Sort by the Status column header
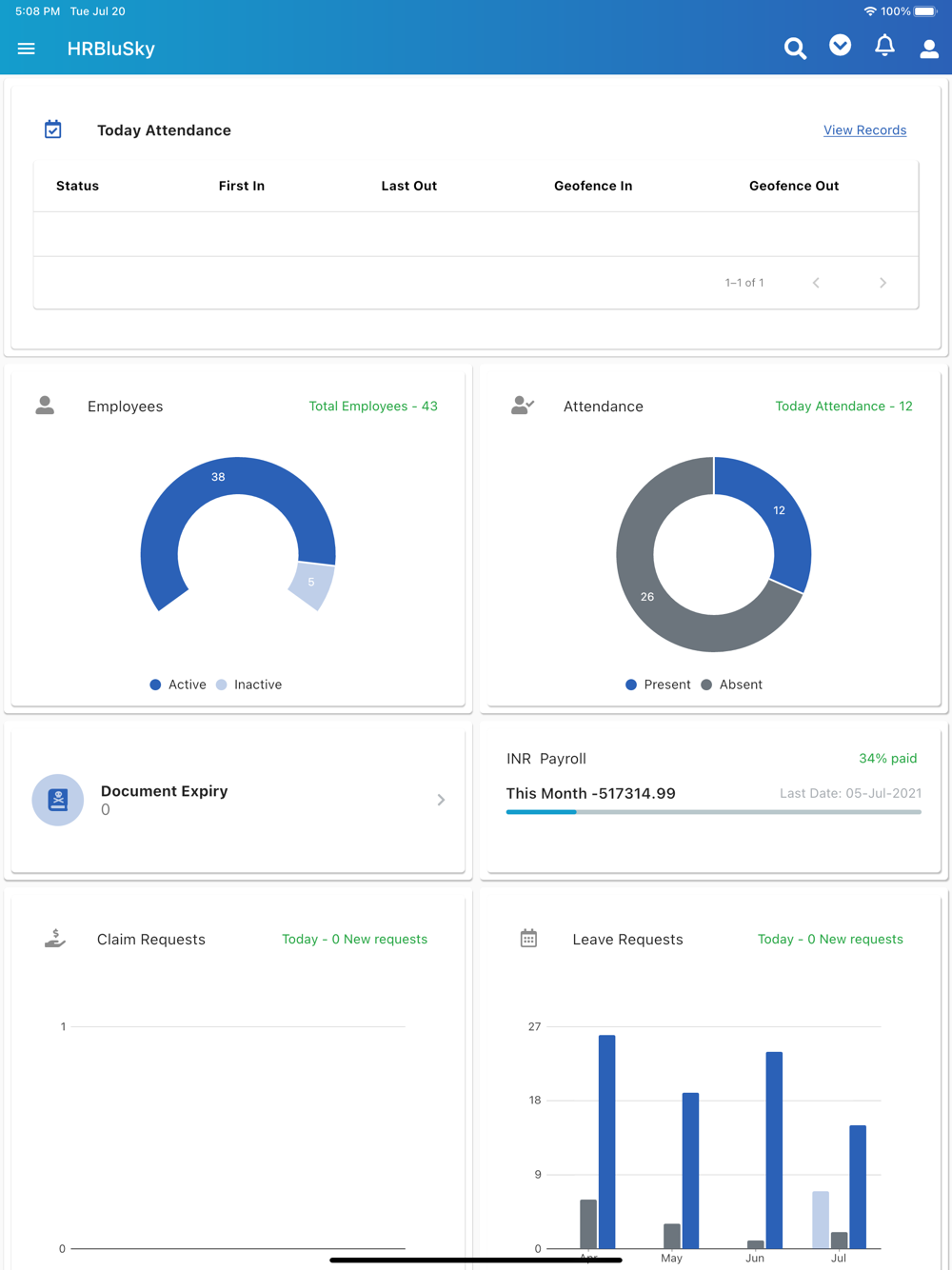The width and height of the screenshot is (952, 1270). (77, 186)
